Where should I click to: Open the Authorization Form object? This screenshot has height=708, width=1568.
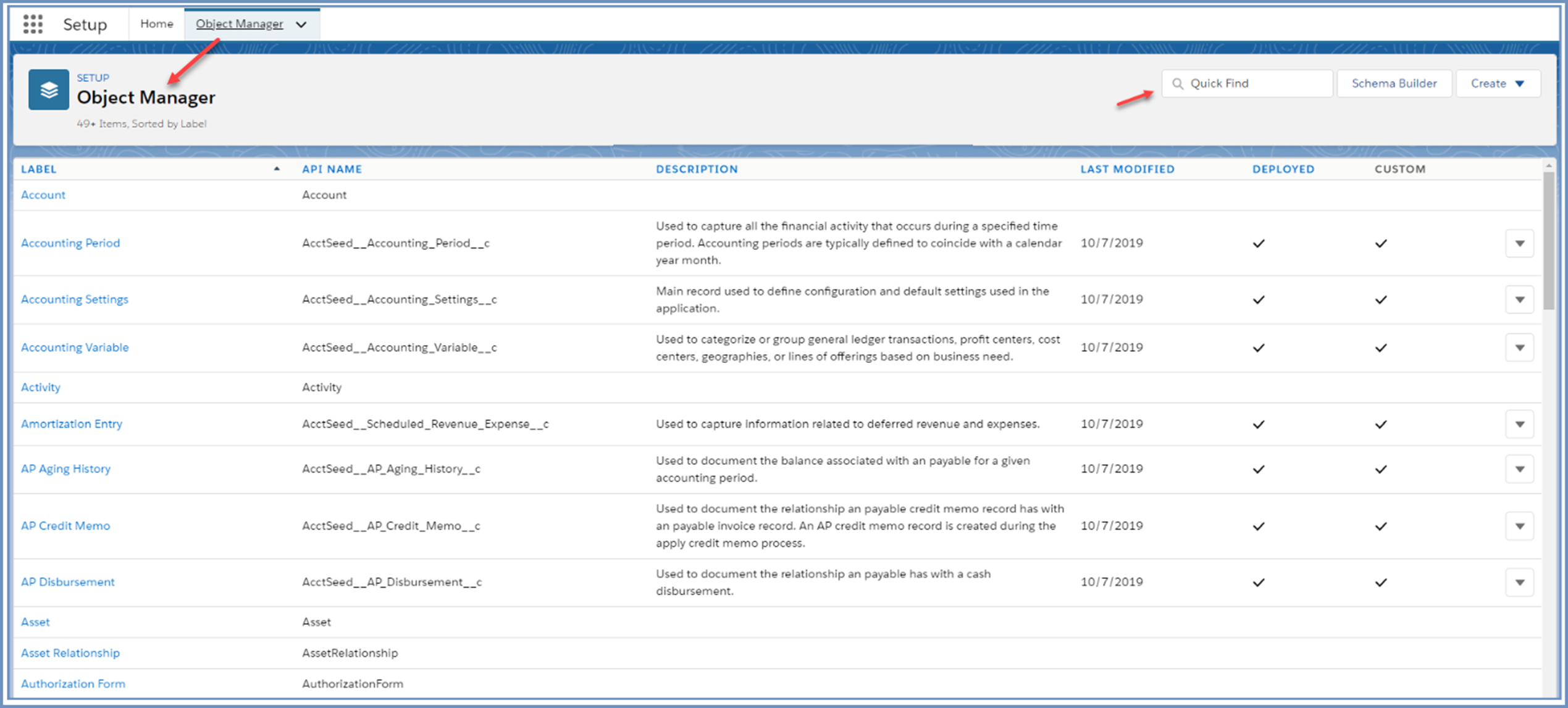coord(73,684)
